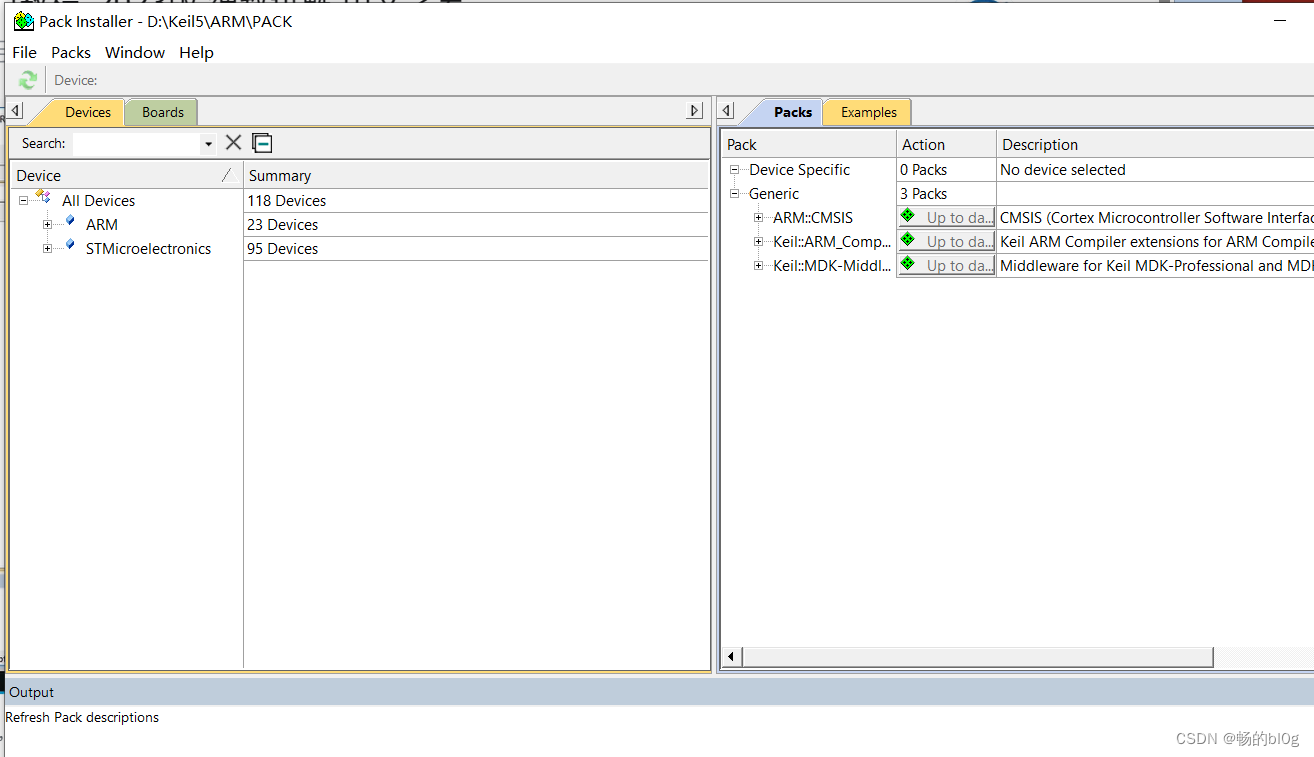Minimize the Pack Installer window
Viewport: 1314px width, 757px height.
click(x=1280, y=20)
